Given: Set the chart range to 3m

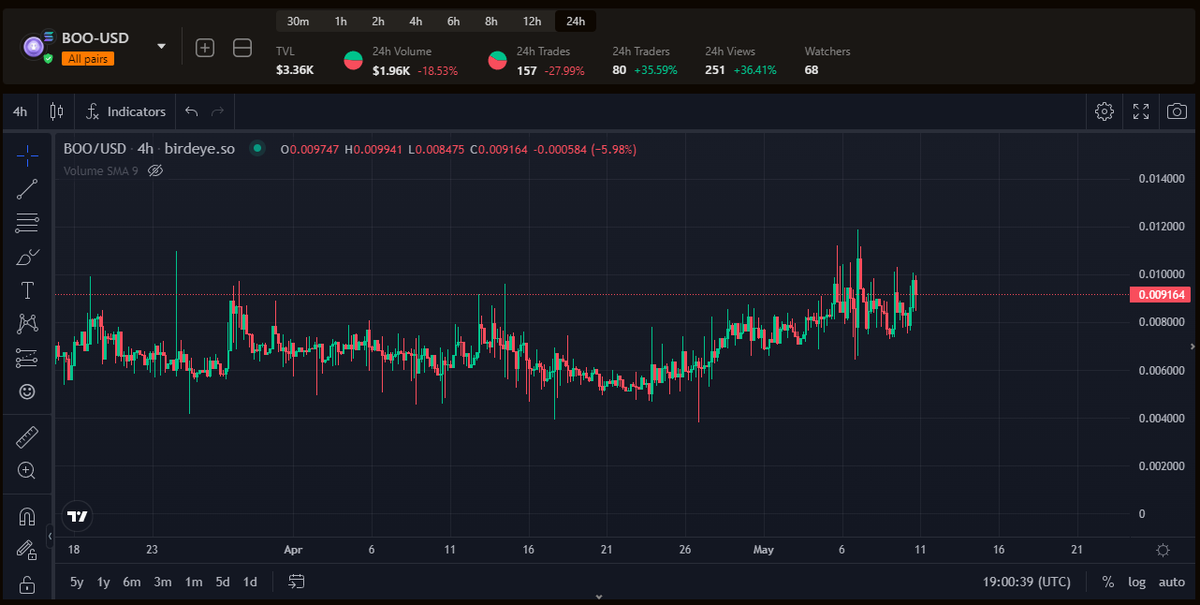Looking at the screenshot, I should (163, 582).
